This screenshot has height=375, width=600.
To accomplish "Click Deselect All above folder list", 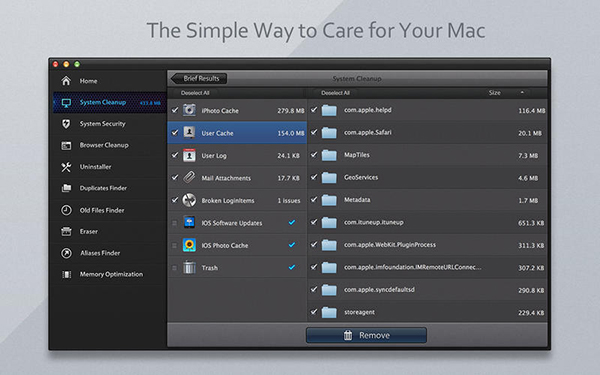I will coord(335,93).
